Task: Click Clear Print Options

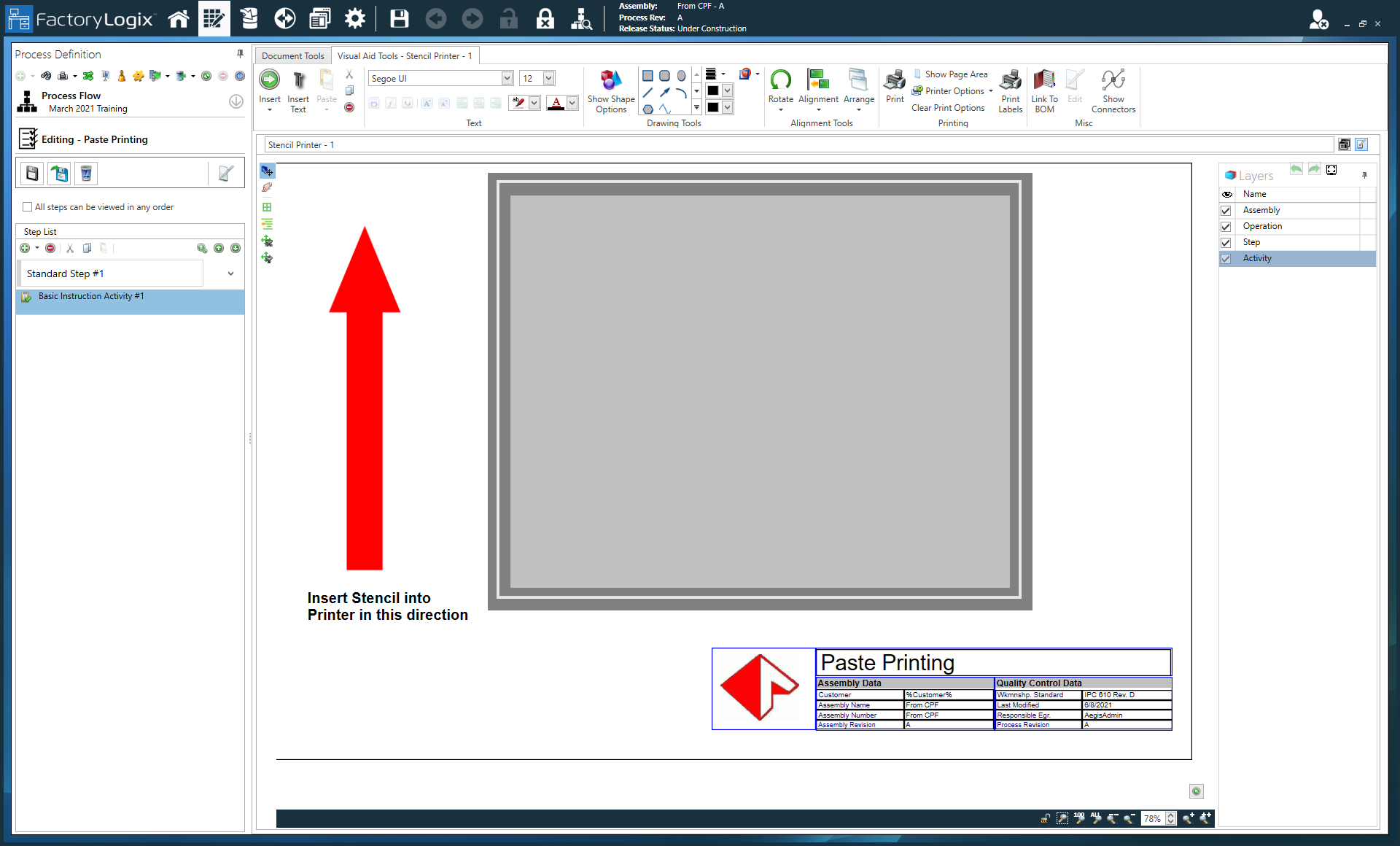Action: 948,108
